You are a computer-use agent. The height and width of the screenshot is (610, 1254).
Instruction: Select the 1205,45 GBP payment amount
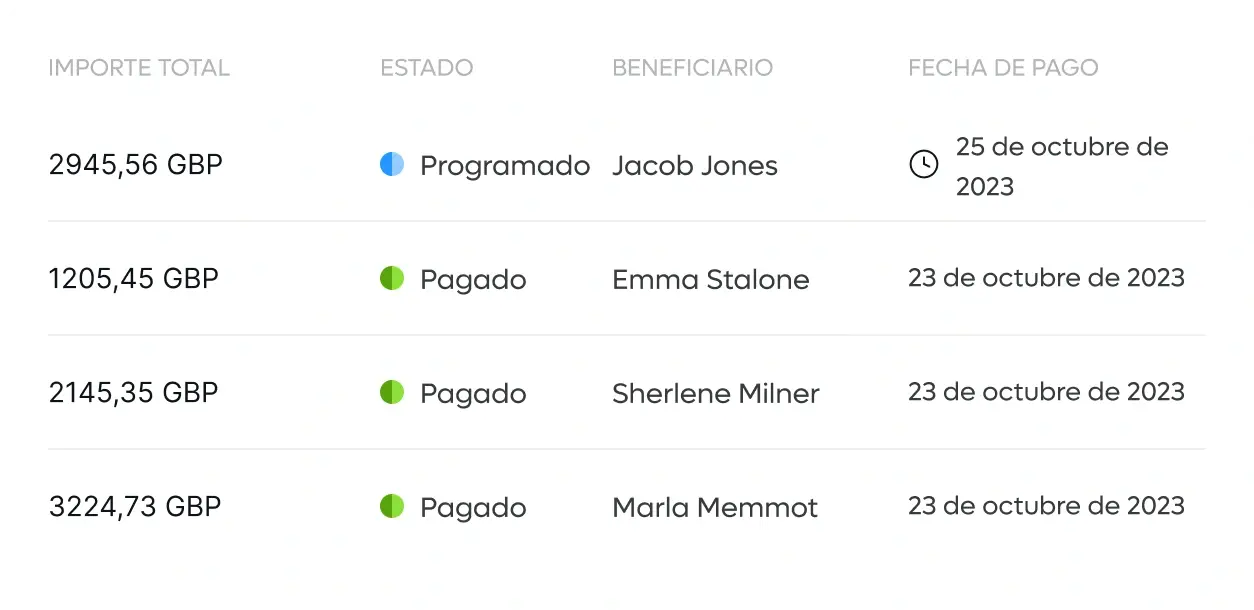134,279
